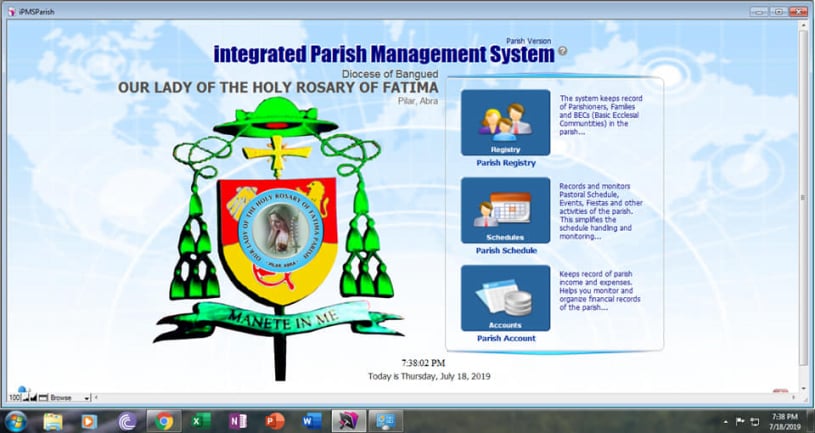This screenshot has height=433, width=815.
Task: Click the parish coat of arms shield
Action: coord(278,240)
